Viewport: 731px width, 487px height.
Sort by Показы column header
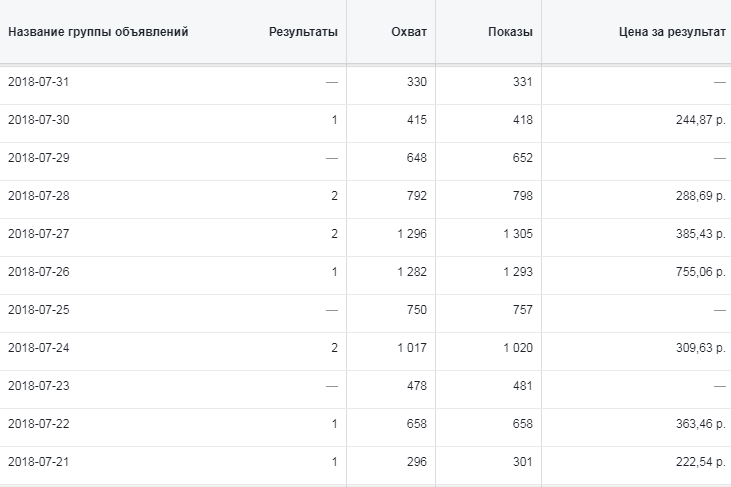[510, 32]
